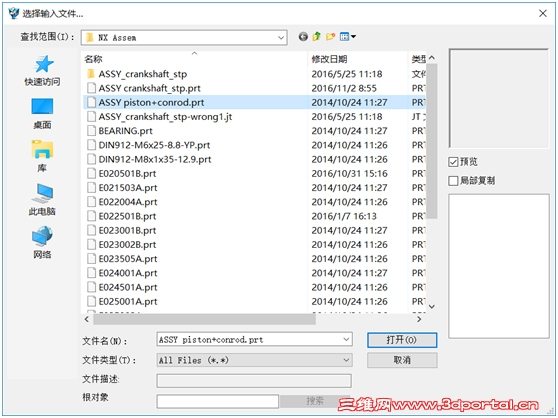Select Desktop (桌面) in sidebar
The image size is (558, 418).
coord(42,114)
